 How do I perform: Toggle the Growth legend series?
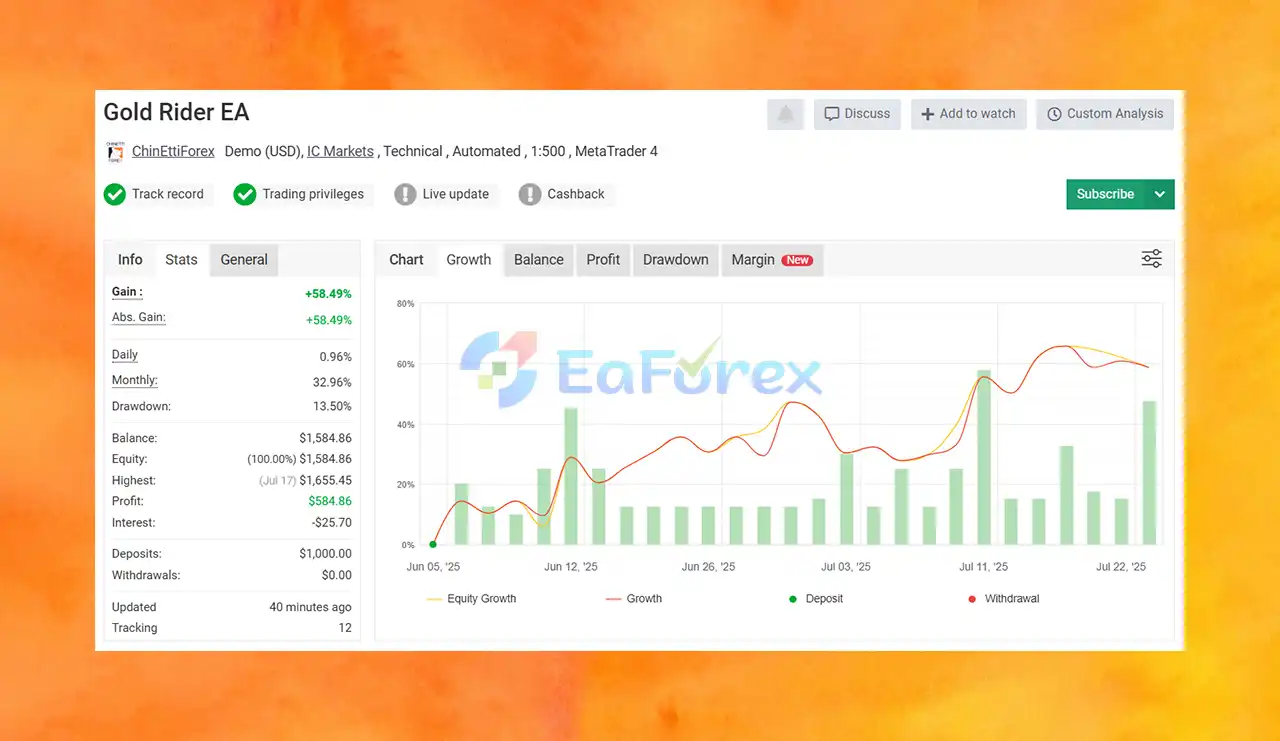[x=634, y=599]
